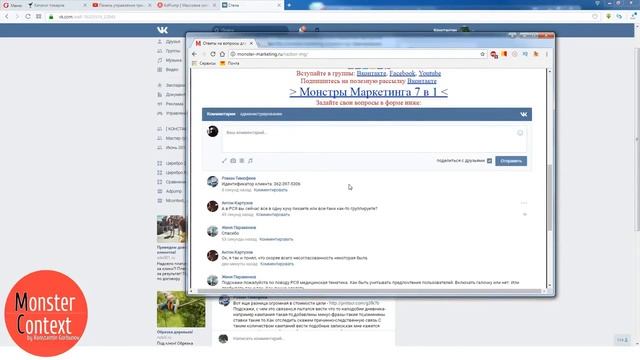Open the Монстры Маркетинга 7 в 1 link

click(369, 92)
